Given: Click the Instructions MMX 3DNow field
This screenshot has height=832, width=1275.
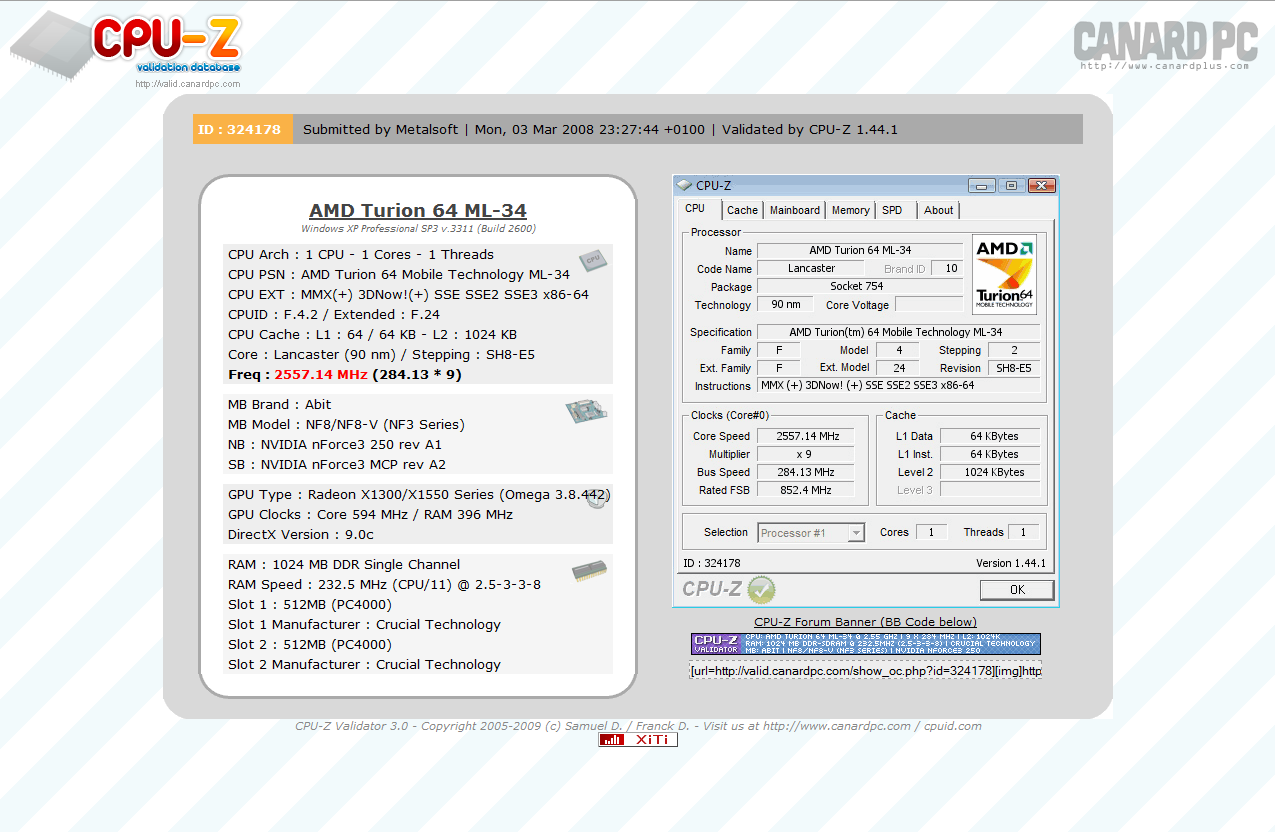Looking at the screenshot, I should (x=898, y=386).
